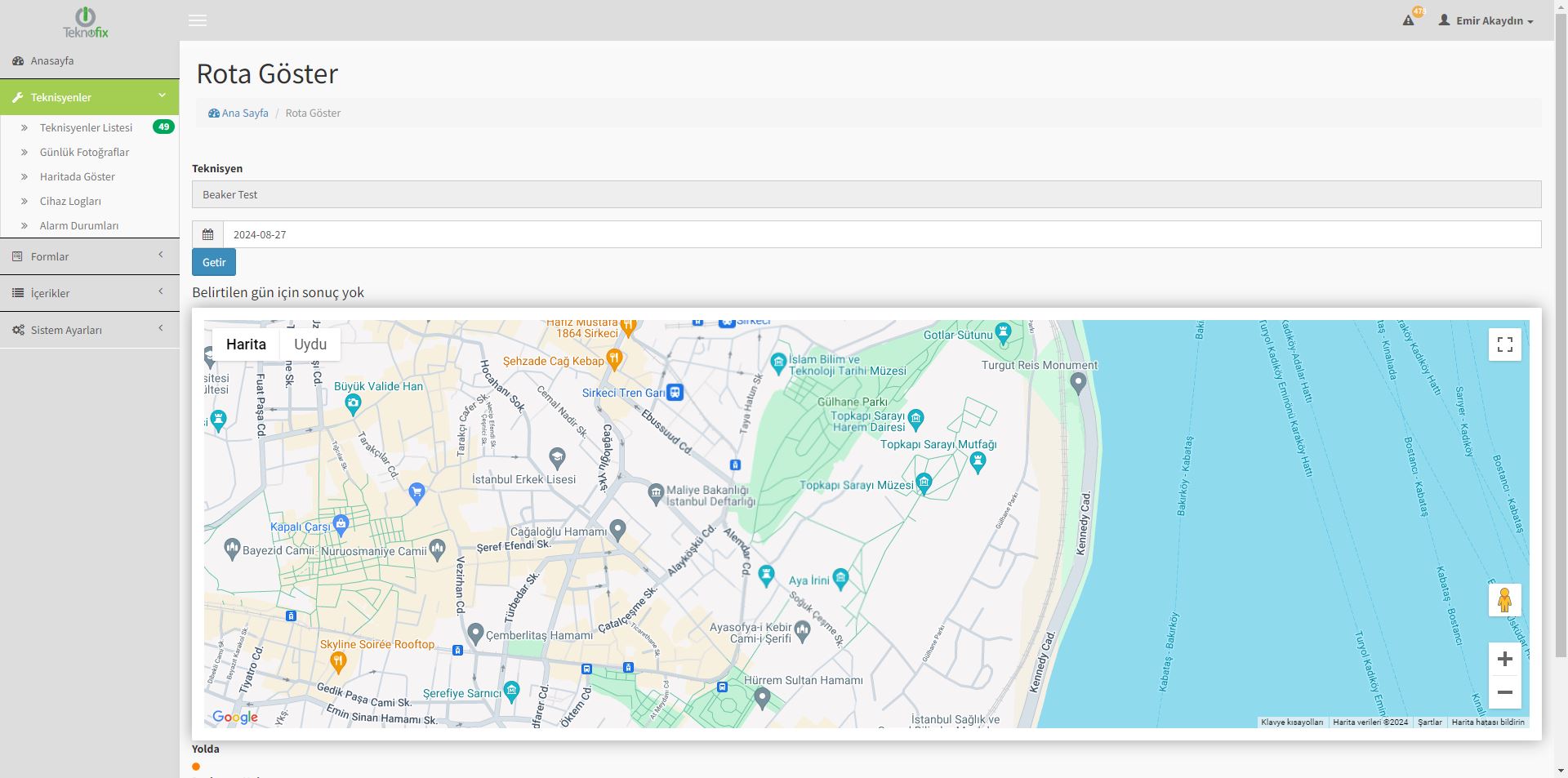Expand the Formlar sidebar menu
The width and height of the screenshot is (1568, 778).
tap(89, 256)
